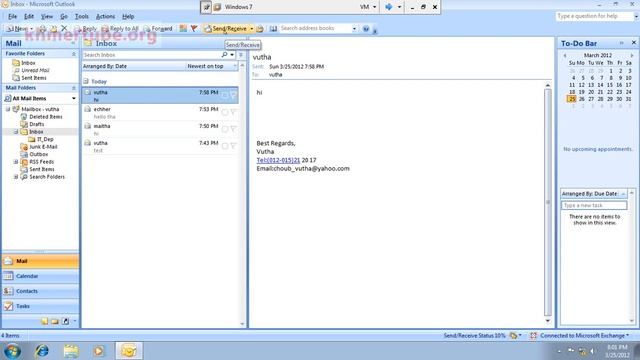Select the Junk E-Mail folder
Viewport: 640px width, 360px height.
tap(43, 147)
